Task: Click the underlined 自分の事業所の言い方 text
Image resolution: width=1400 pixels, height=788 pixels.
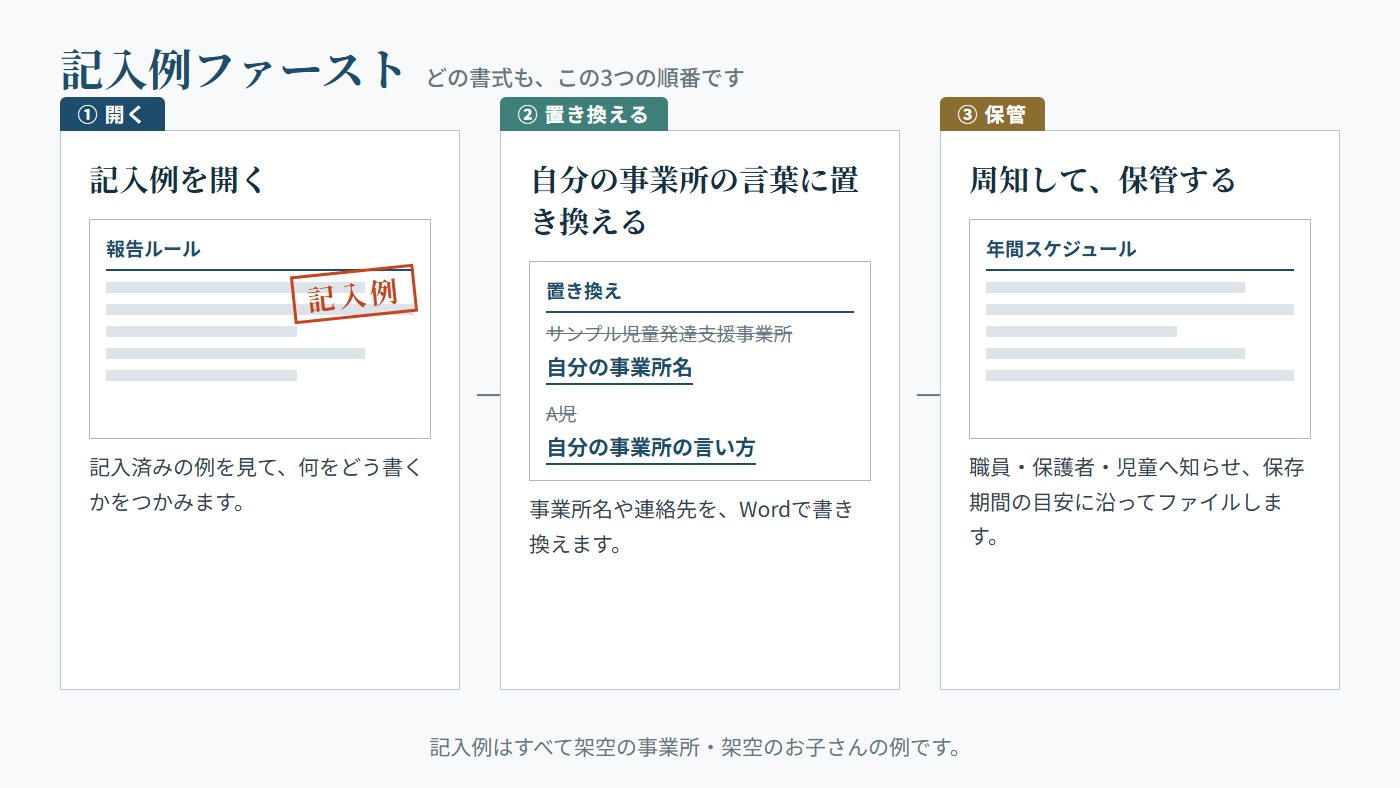Action: (x=651, y=448)
